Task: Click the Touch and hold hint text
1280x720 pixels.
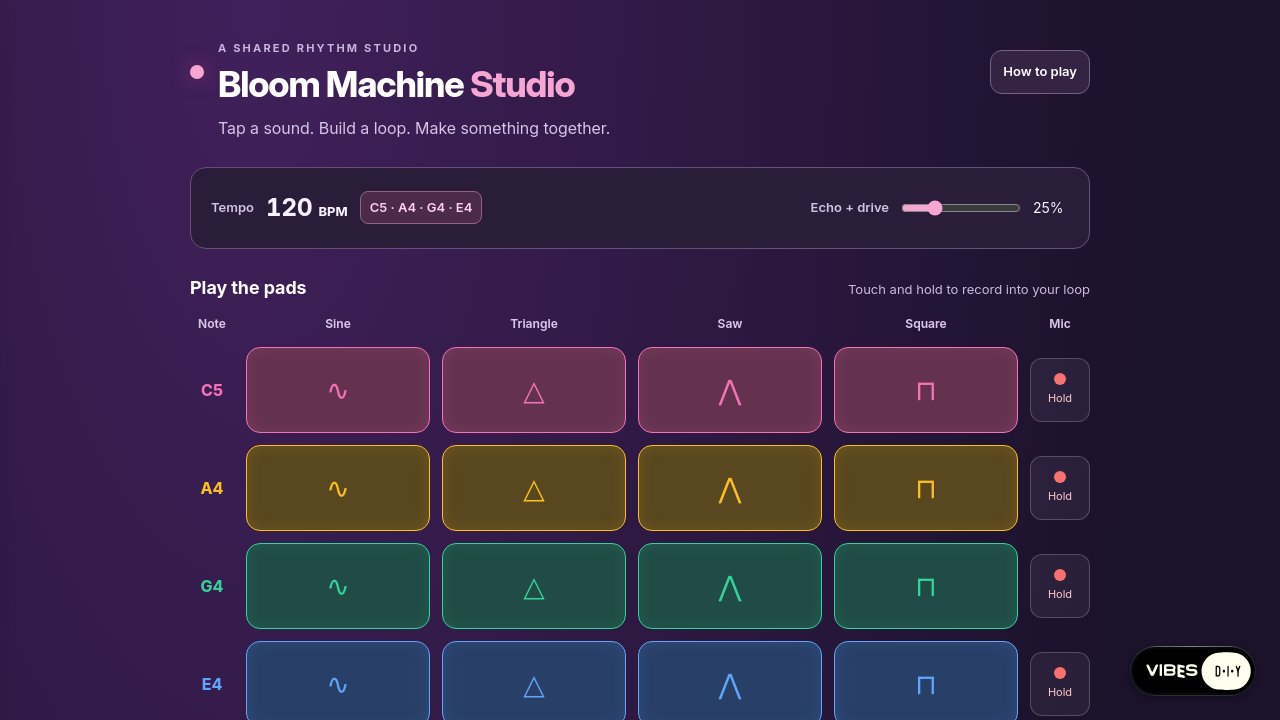Action: click(x=969, y=290)
